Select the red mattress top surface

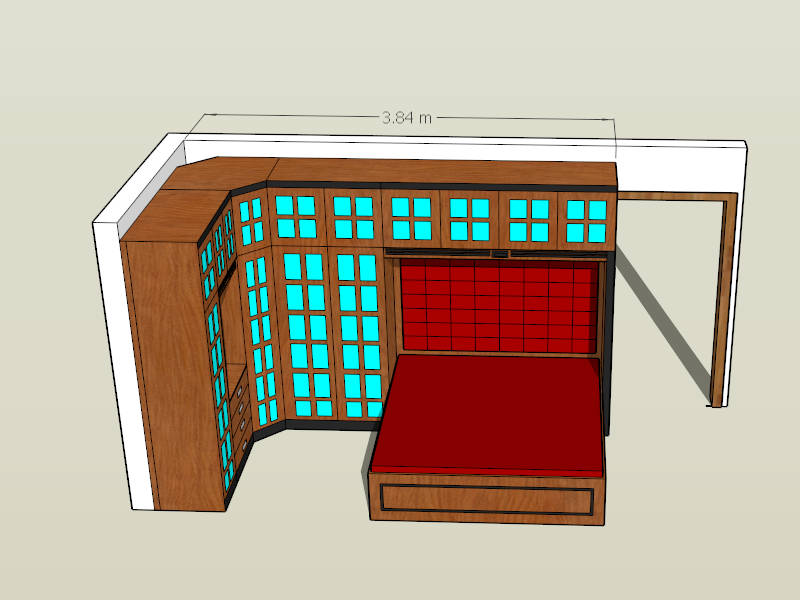point(490,410)
